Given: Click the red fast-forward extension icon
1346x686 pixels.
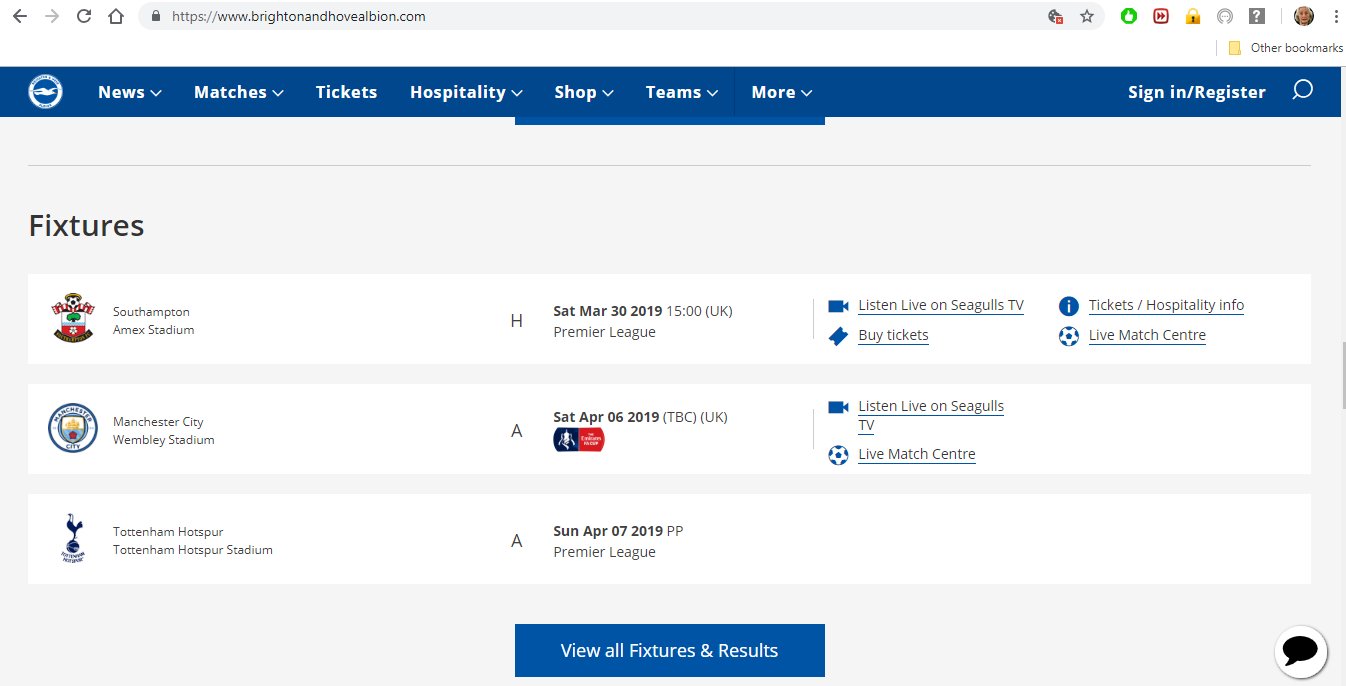Looking at the screenshot, I should coord(1161,16).
